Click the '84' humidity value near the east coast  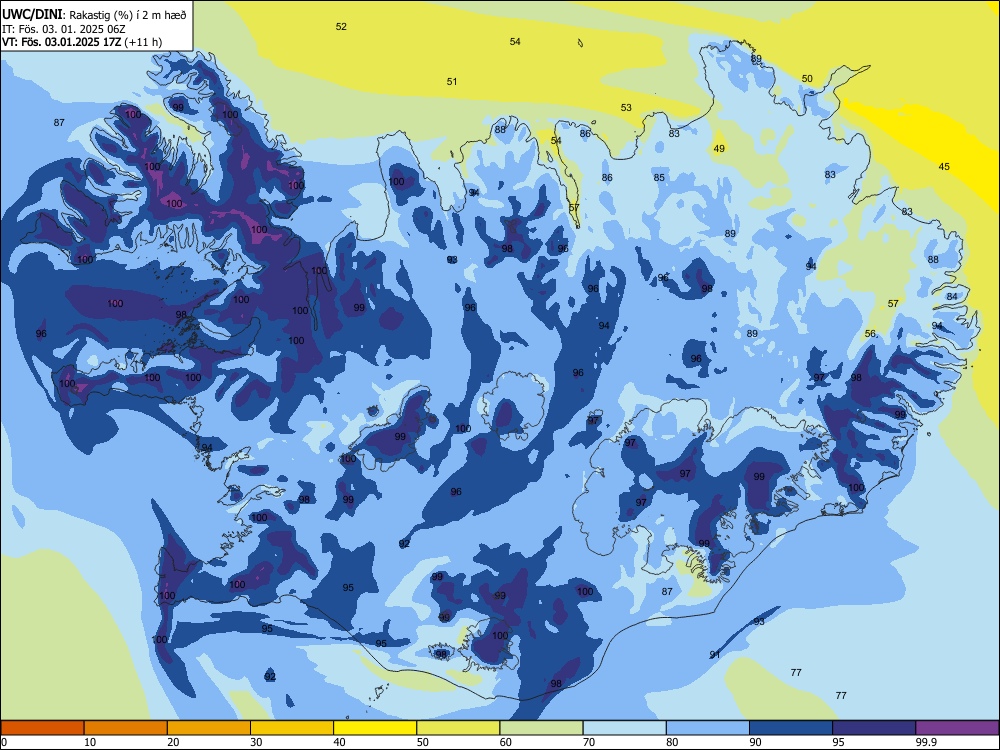(x=952, y=297)
